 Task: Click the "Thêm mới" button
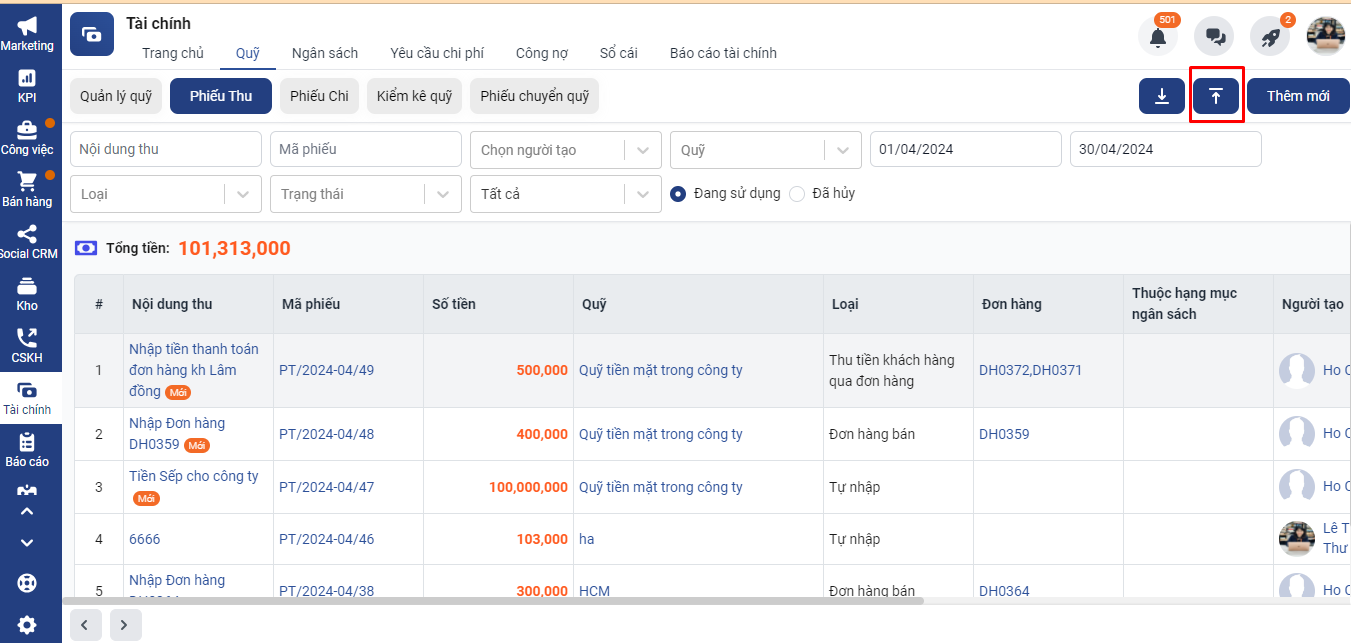(x=1297, y=96)
